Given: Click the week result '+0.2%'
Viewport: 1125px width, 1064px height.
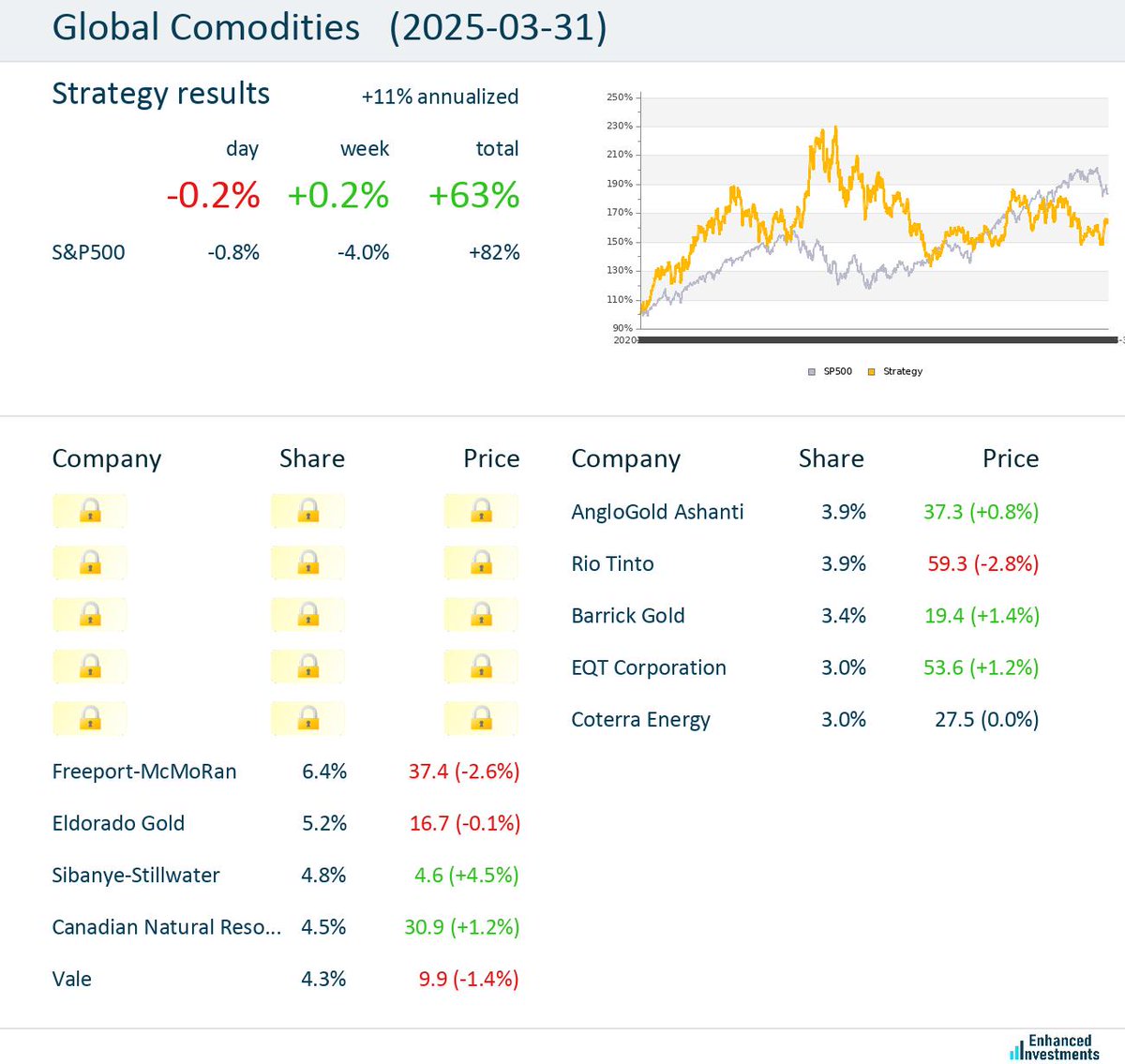Looking at the screenshot, I should [x=338, y=195].
